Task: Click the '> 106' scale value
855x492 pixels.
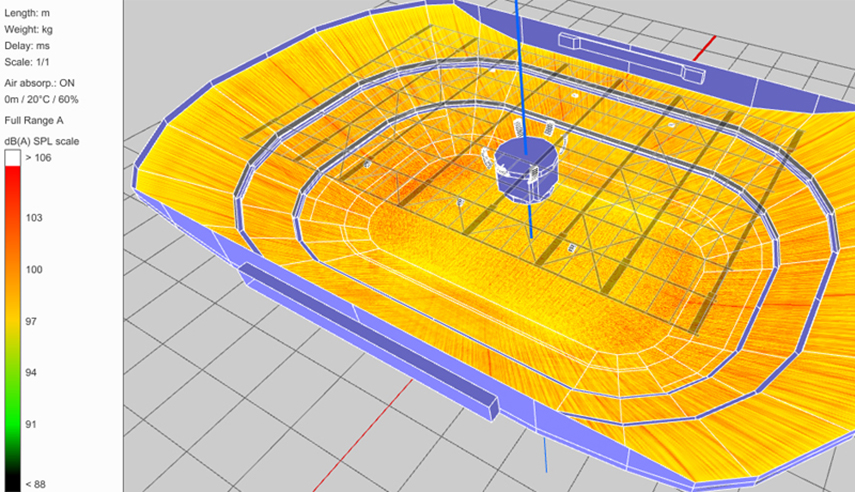Action: pyautogui.click(x=38, y=158)
